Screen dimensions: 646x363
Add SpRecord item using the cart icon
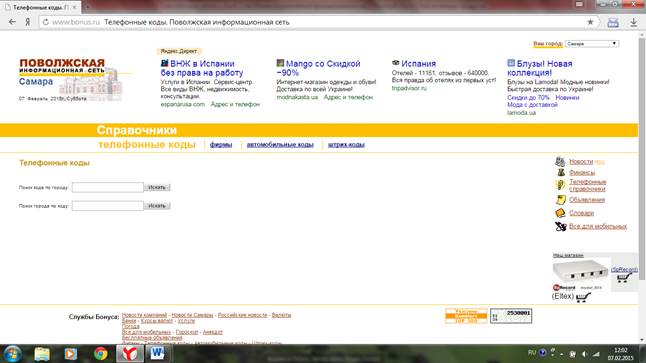tap(624, 277)
